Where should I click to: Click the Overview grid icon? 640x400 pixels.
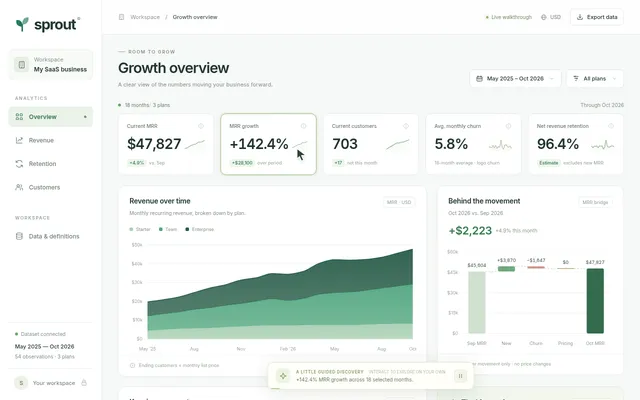click(x=19, y=117)
